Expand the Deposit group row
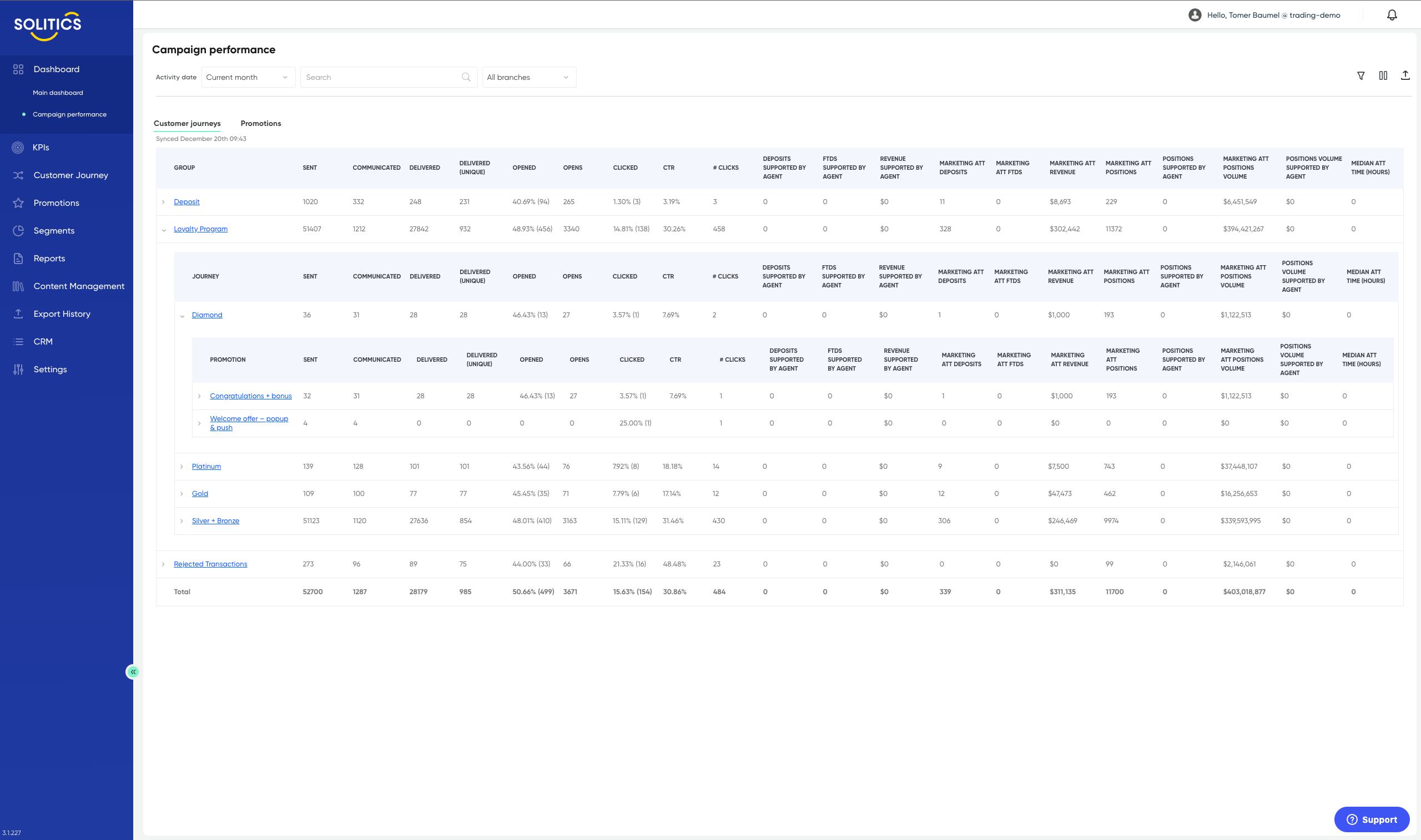This screenshot has height=840, width=1421. click(164, 202)
